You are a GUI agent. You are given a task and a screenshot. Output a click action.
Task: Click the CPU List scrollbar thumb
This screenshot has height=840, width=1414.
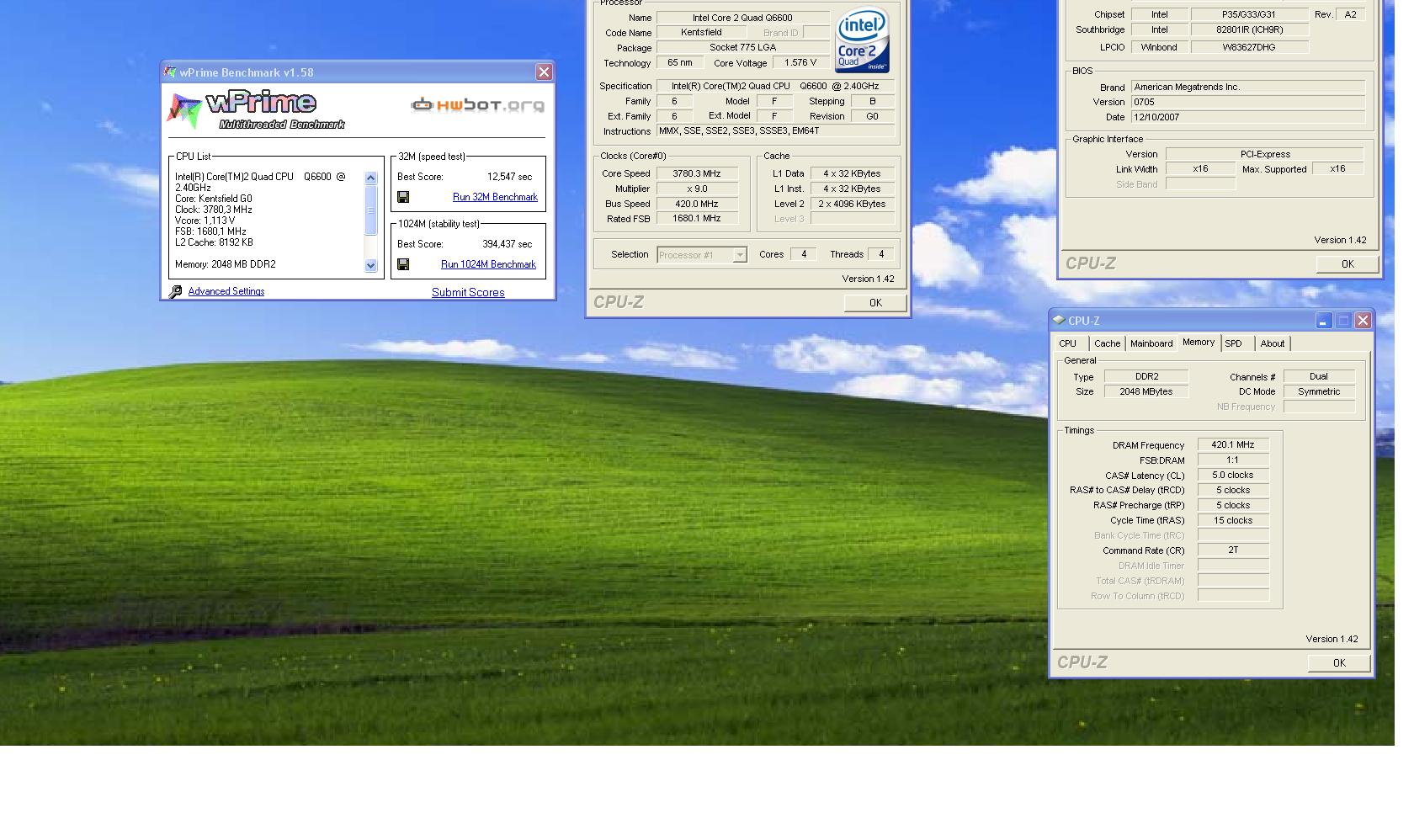tap(370, 210)
